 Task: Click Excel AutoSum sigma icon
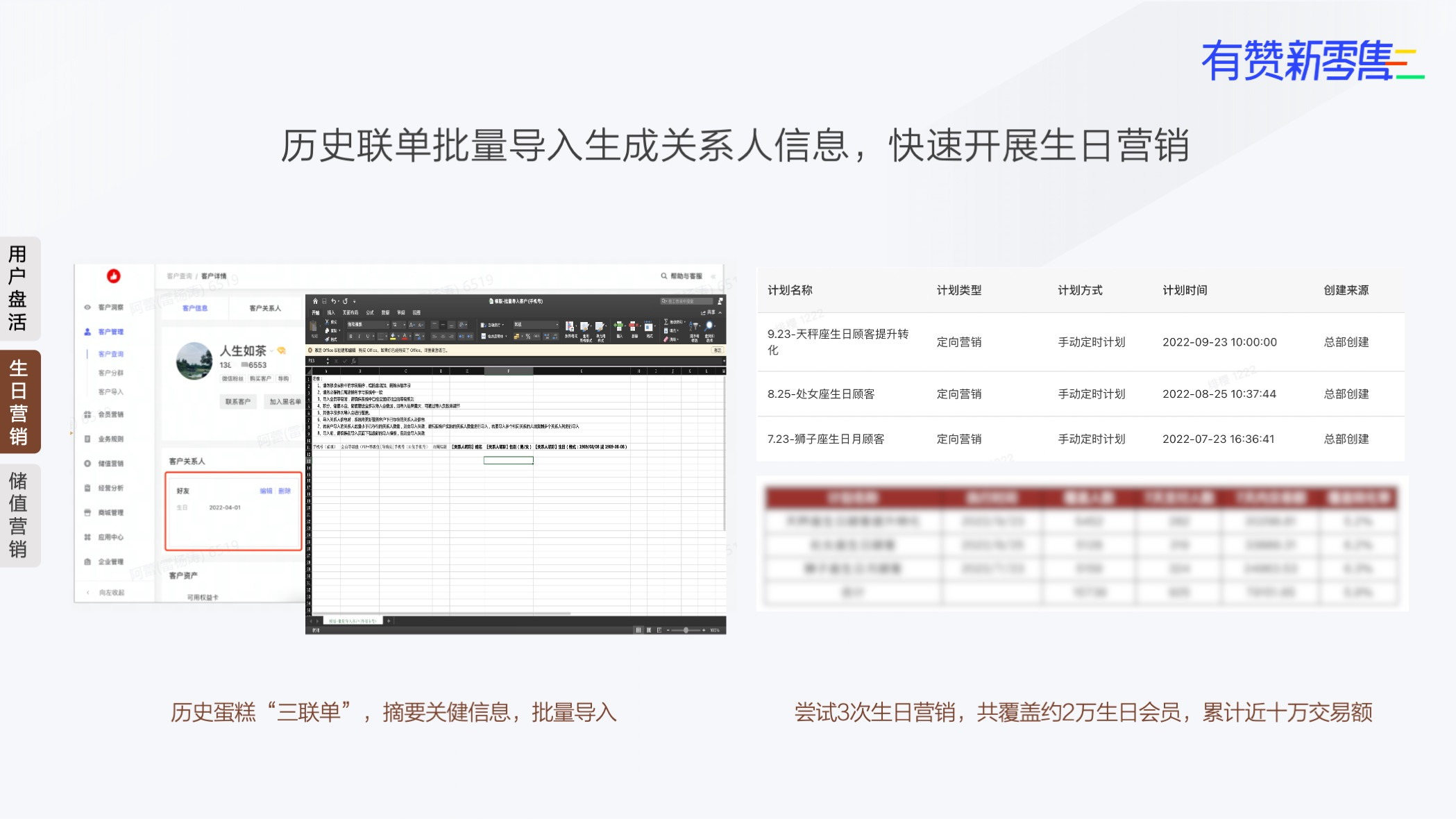(666, 321)
